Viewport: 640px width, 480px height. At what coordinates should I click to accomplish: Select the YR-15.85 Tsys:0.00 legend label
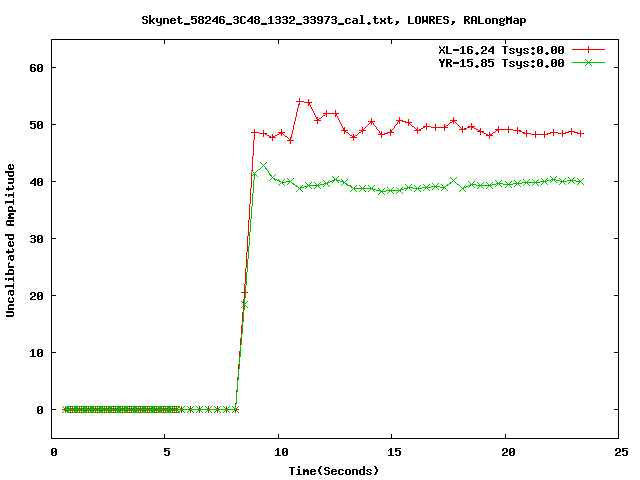(501, 63)
